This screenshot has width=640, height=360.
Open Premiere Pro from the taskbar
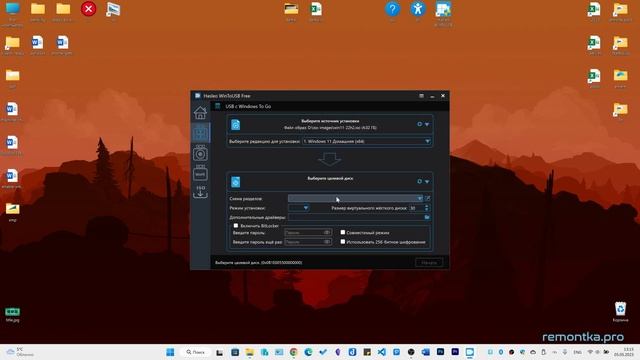point(455,352)
